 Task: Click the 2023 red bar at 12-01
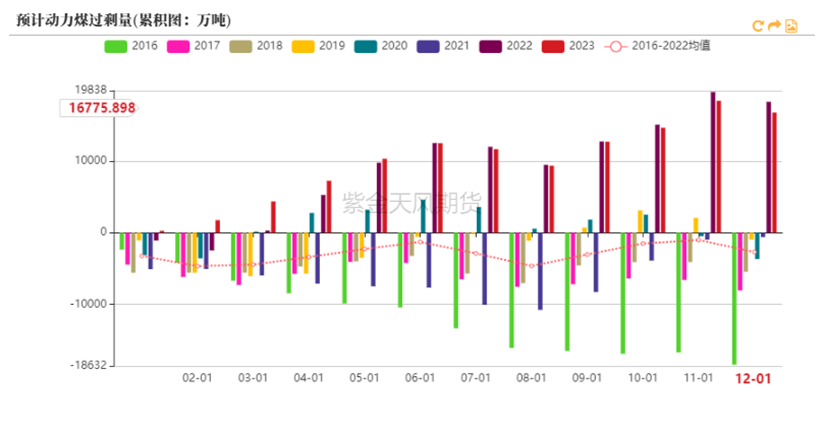[774, 172]
